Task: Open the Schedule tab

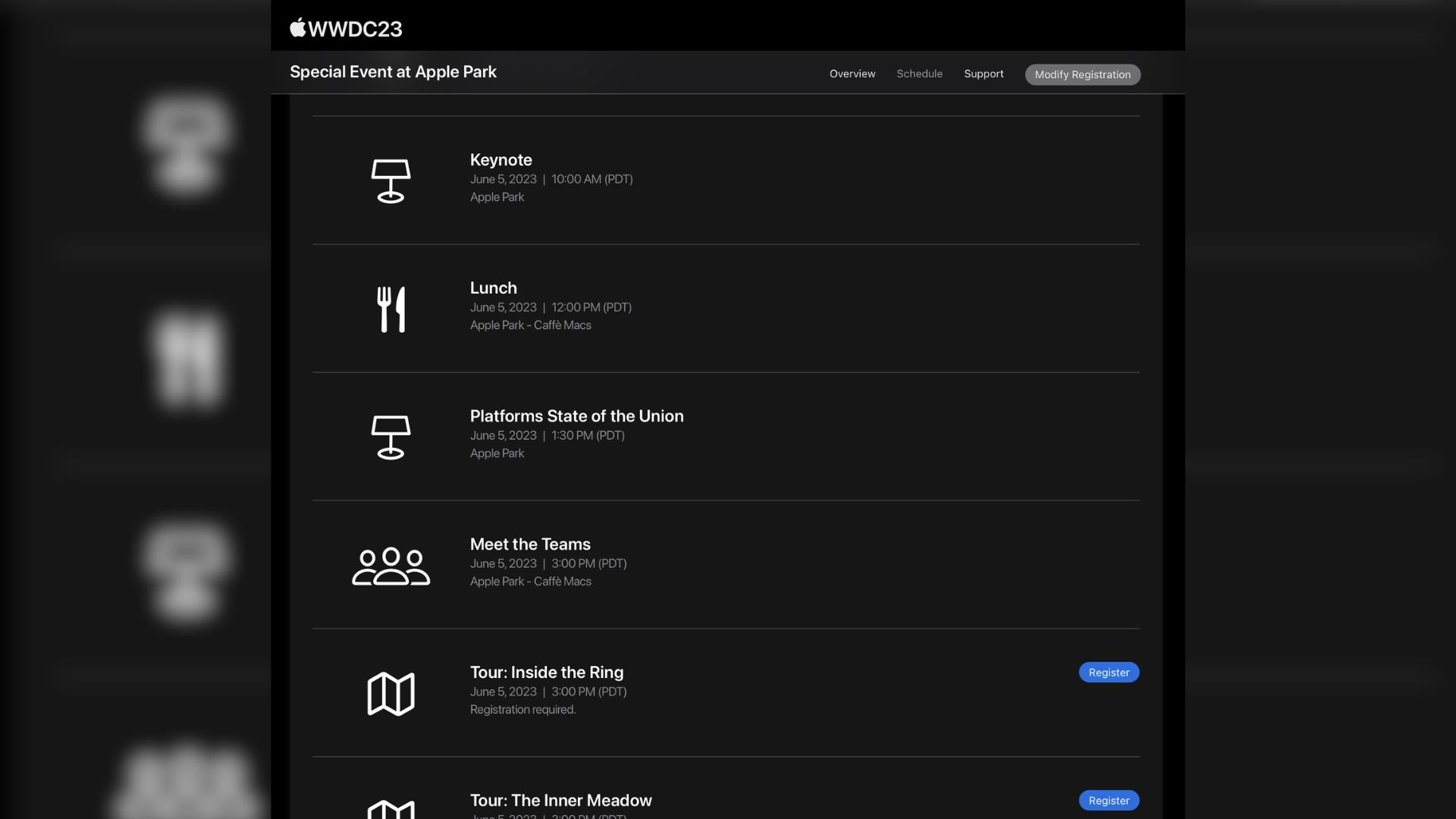Action: pos(919,74)
